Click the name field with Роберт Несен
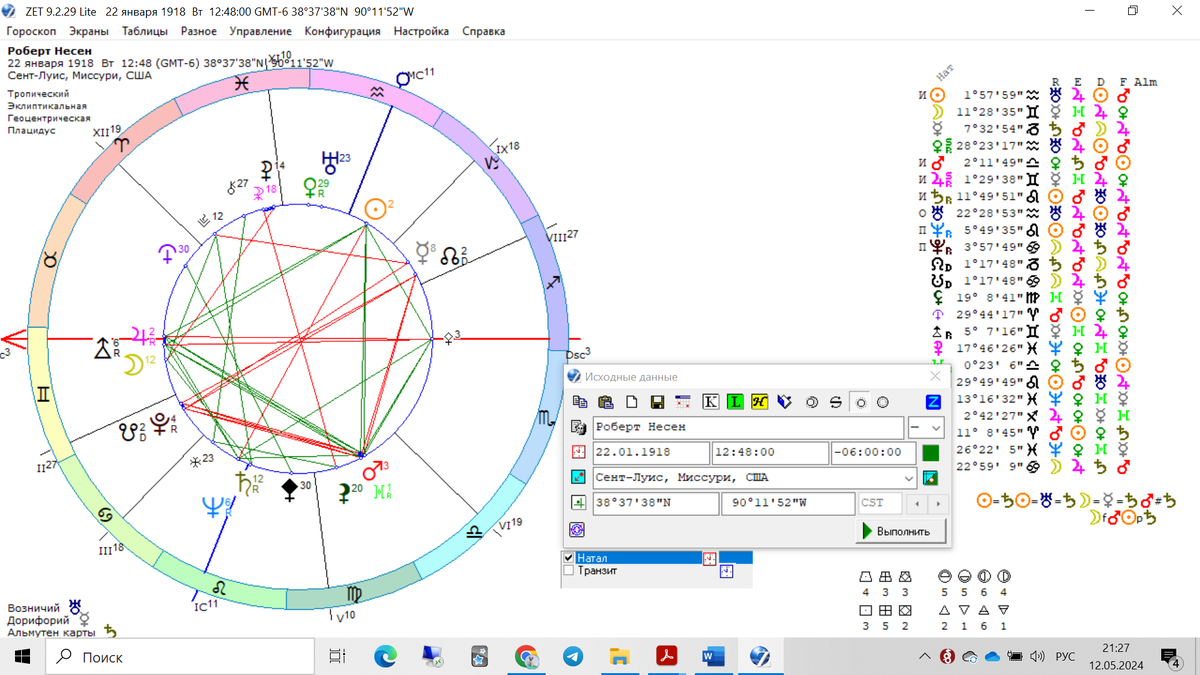1200x675 pixels. click(748, 427)
